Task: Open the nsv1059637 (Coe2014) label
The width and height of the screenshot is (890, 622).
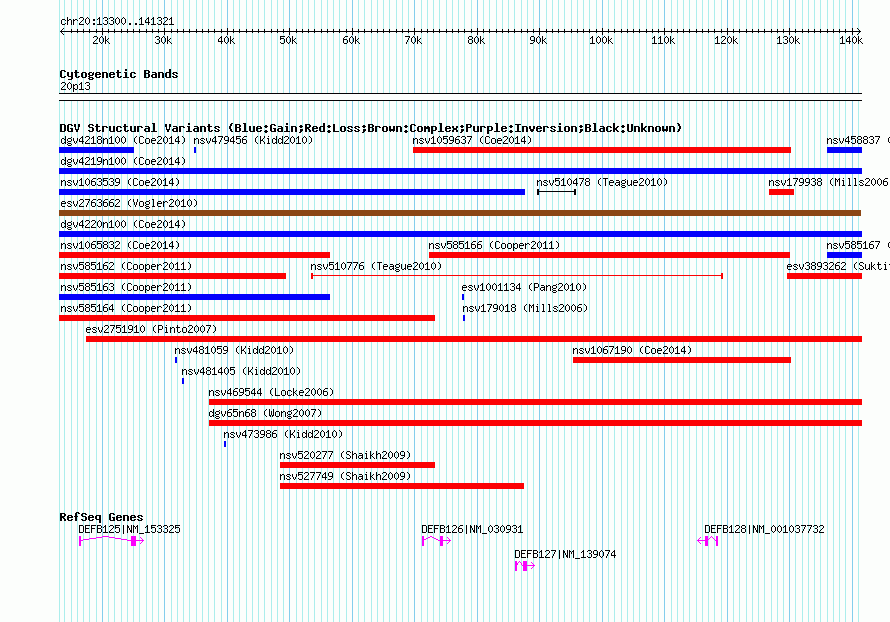Action: pyautogui.click(x=472, y=140)
